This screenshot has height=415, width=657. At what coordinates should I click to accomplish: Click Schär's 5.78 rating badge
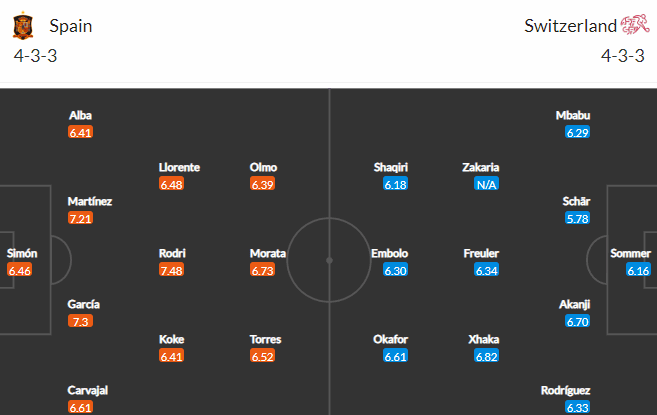coord(577,218)
